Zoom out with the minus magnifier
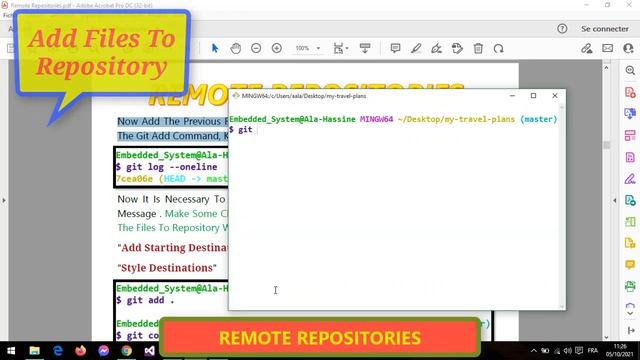Screen dimensions: 640x360 [x=256, y=49]
